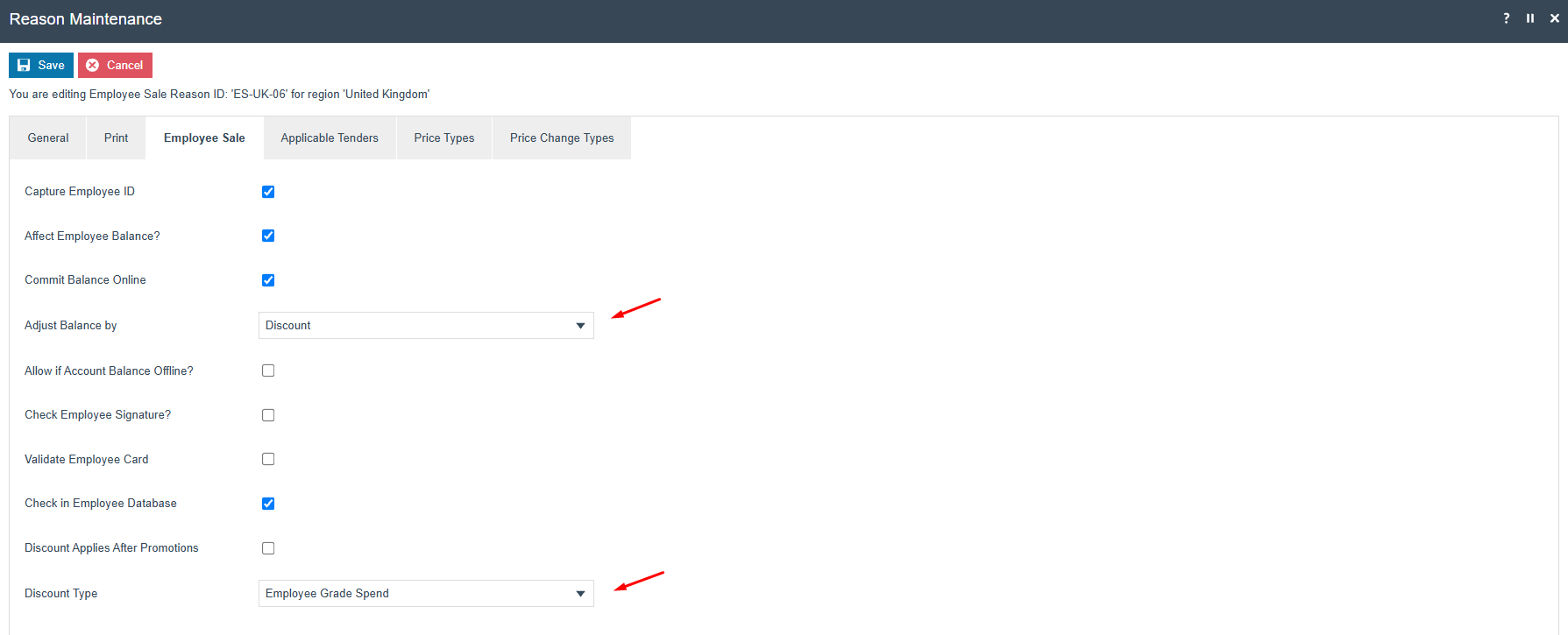Switch to the General tab
The width and height of the screenshot is (1568, 635).
48,138
